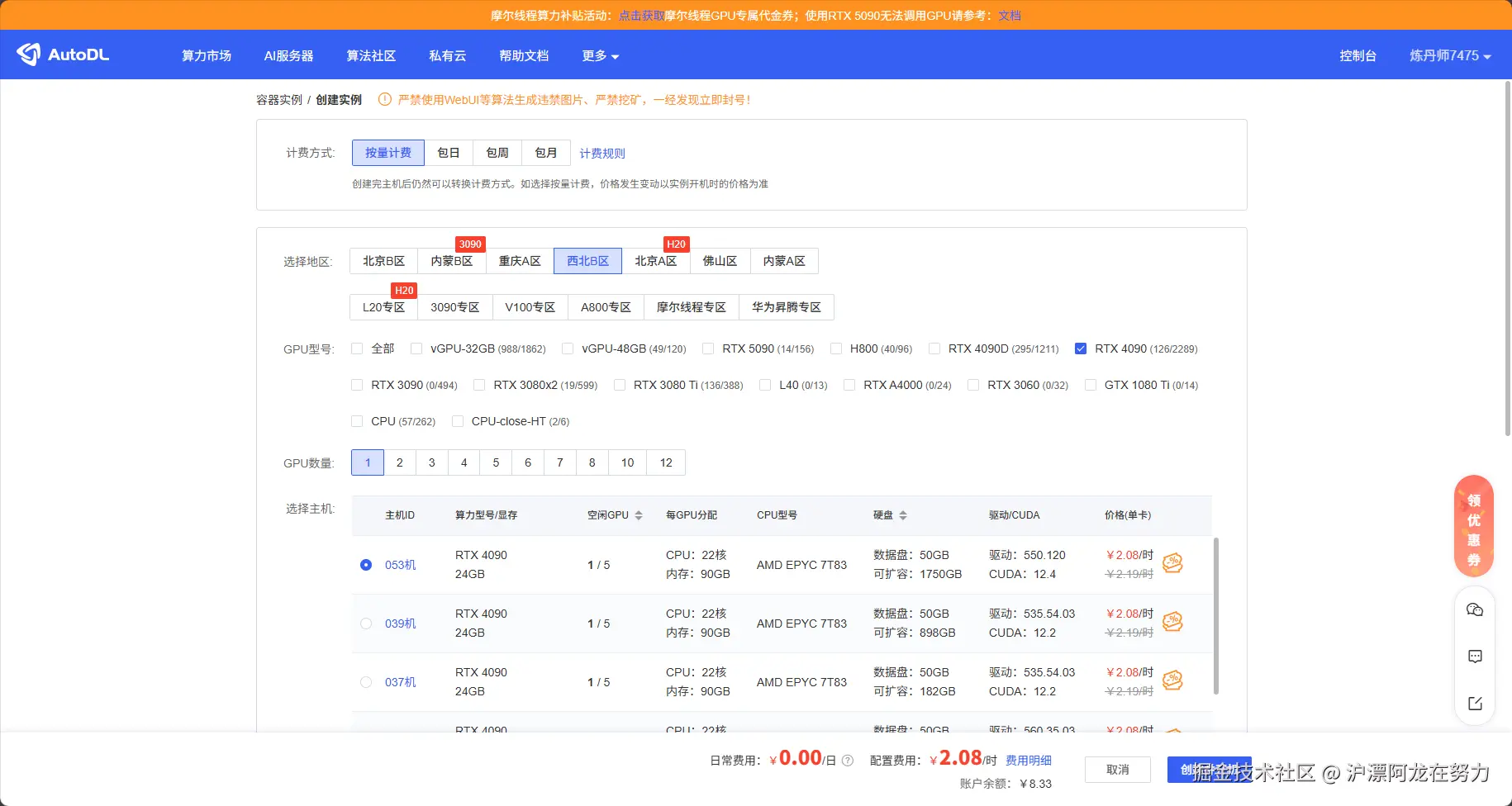
Task: Open the coupon discount icon for host 037机
Action: pos(1172,680)
